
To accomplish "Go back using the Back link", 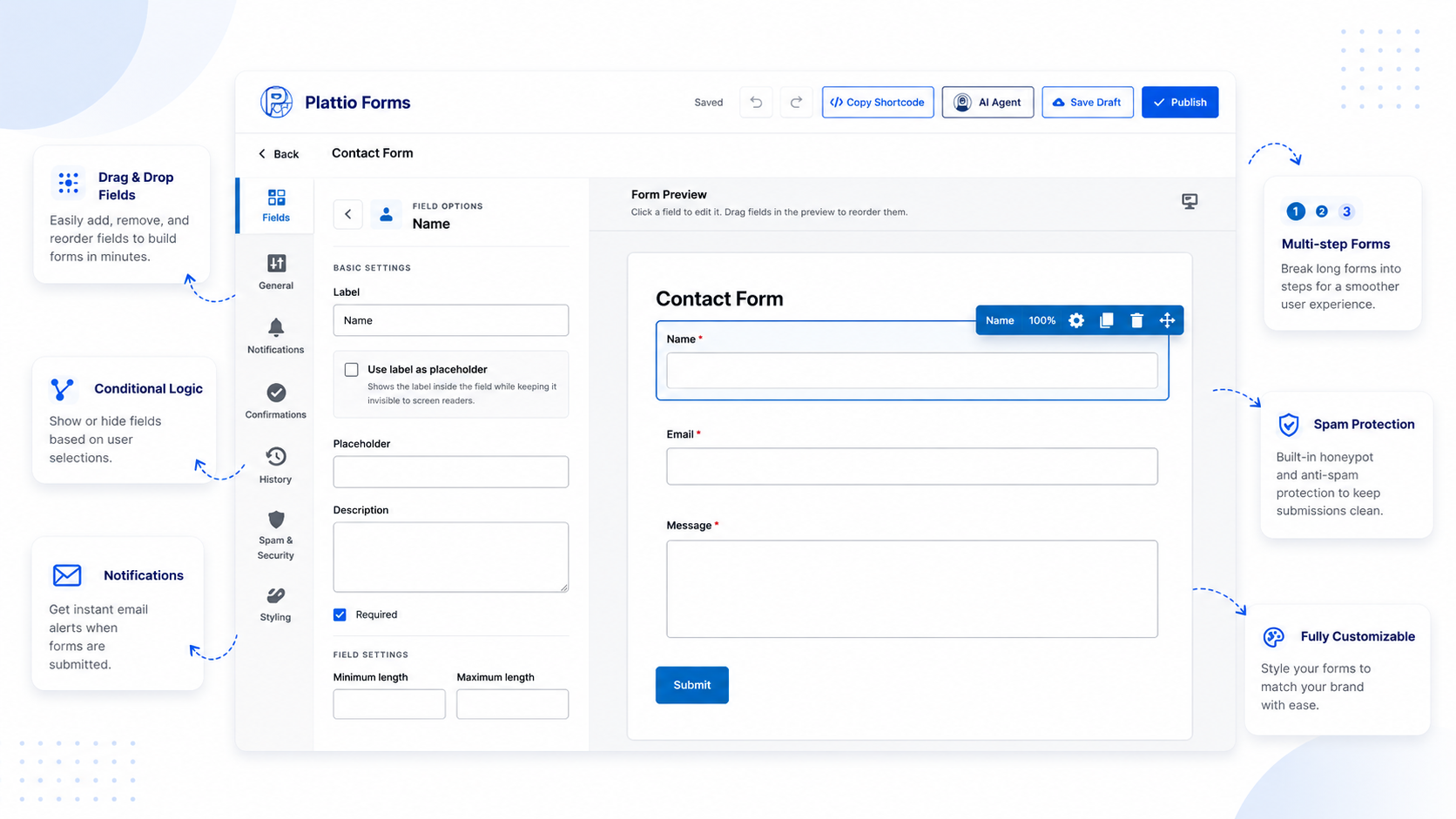I will tap(279, 154).
